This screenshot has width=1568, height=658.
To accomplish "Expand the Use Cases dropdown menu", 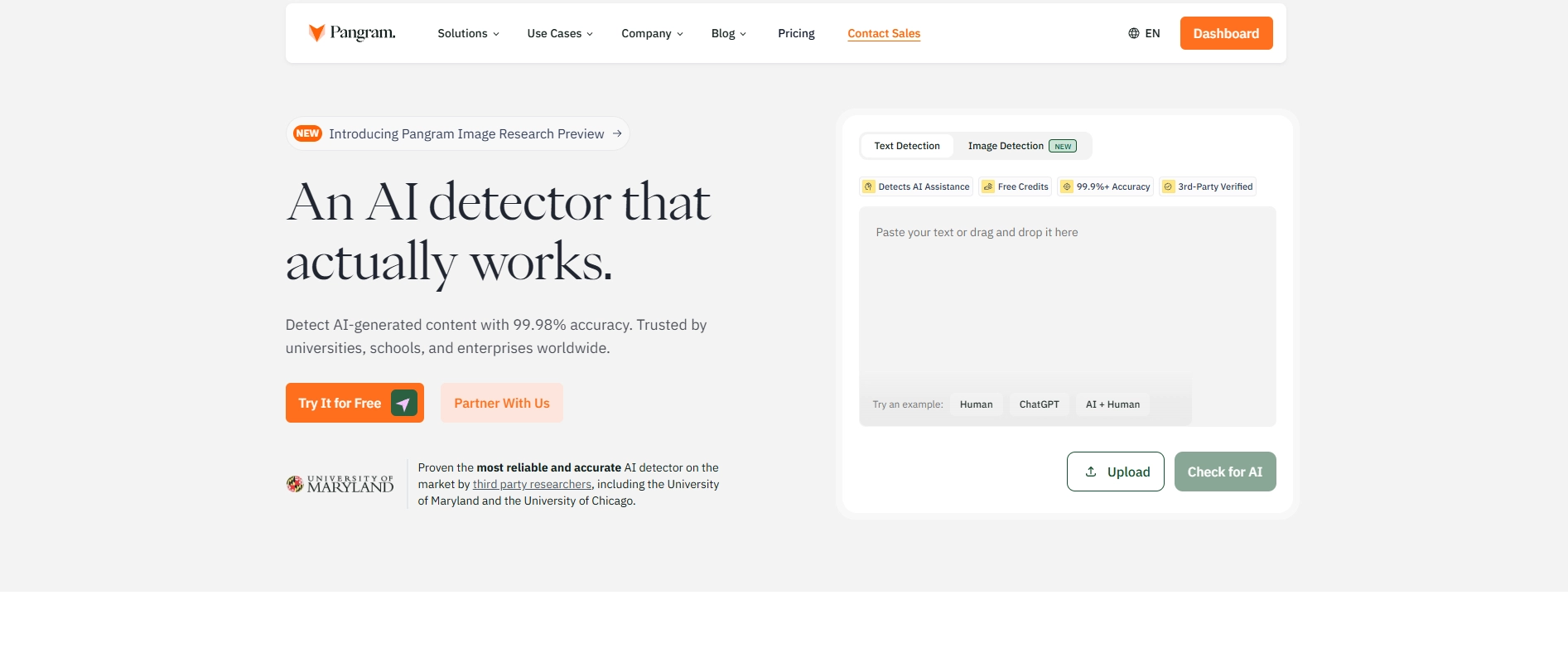I will tap(560, 33).
